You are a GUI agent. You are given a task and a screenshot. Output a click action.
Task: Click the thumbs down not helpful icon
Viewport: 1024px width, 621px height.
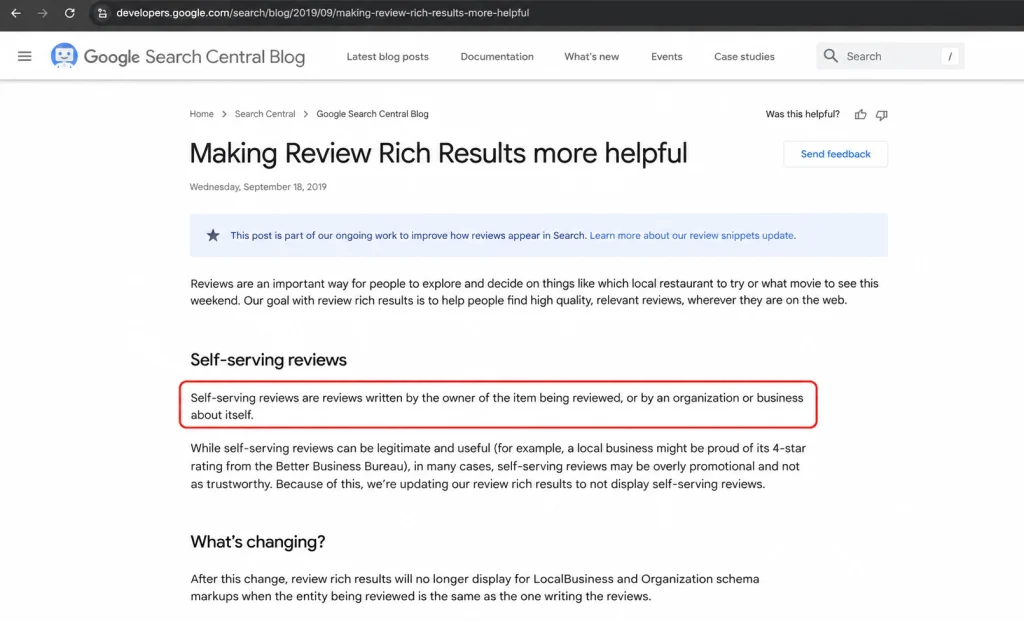882,115
